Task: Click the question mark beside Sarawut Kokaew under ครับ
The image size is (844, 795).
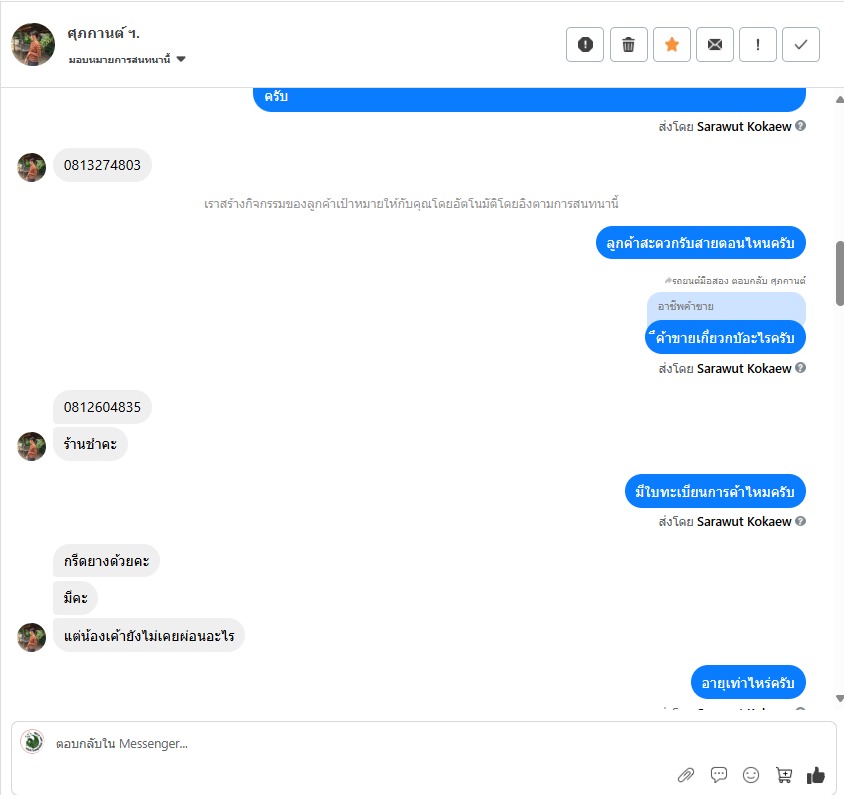Action: (x=800, y=126)
